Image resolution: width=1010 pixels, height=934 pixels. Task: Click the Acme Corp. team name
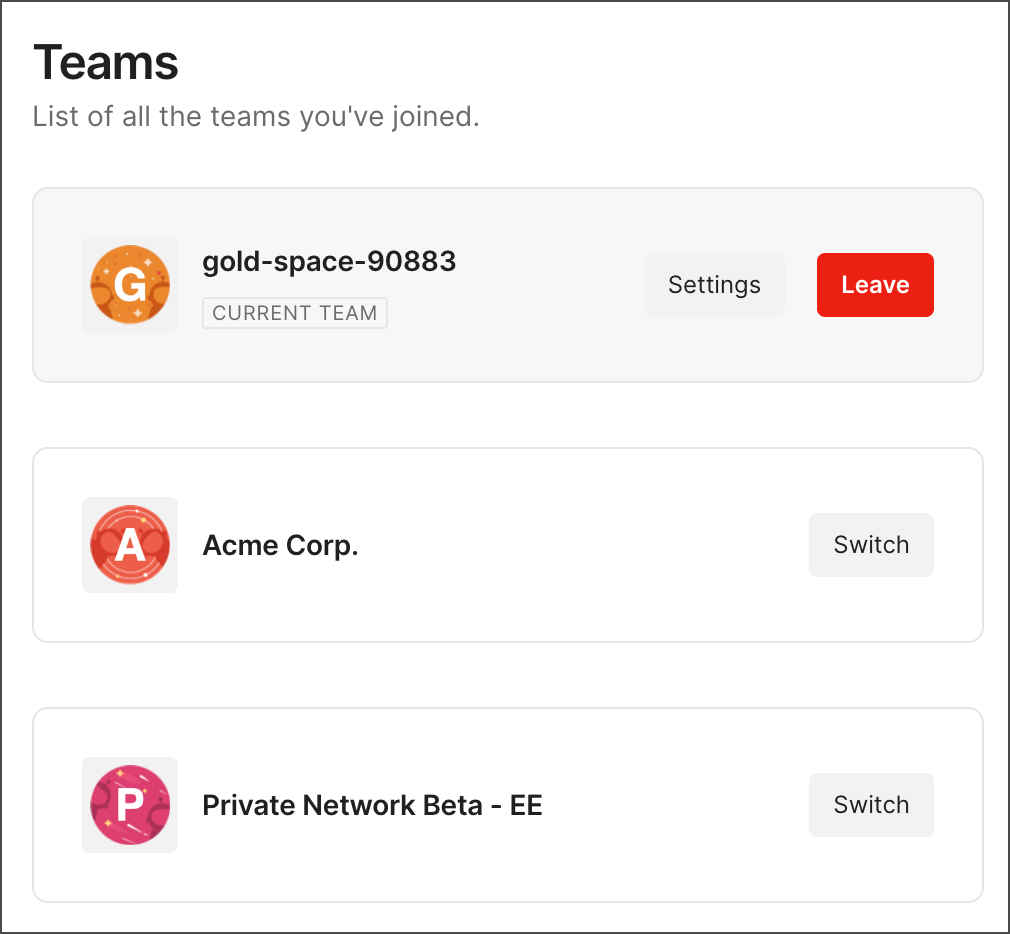click(280, 545)
